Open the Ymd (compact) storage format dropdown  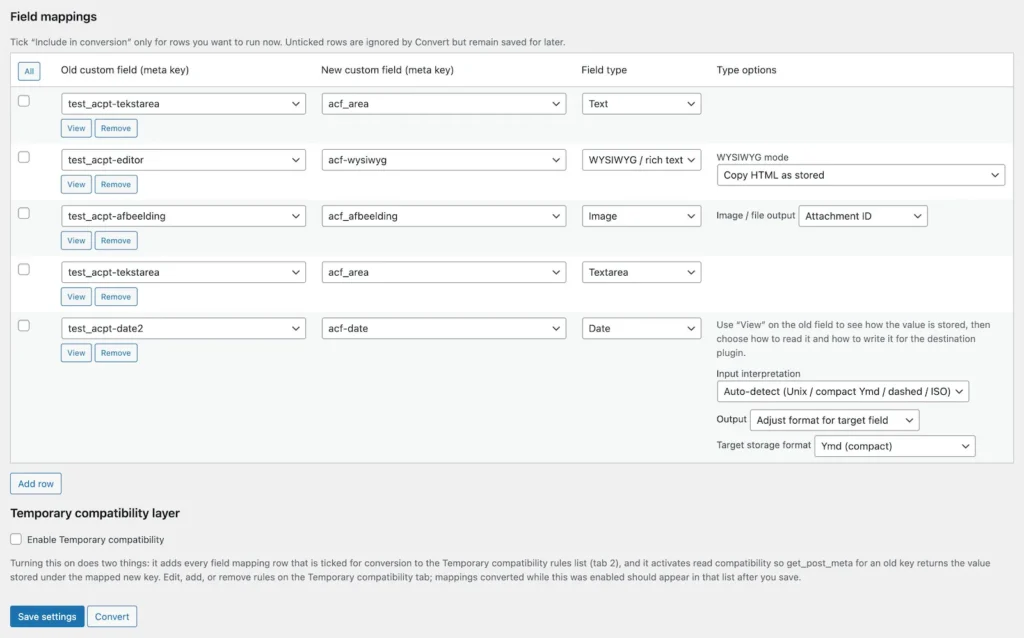click(x=895, y=446)
